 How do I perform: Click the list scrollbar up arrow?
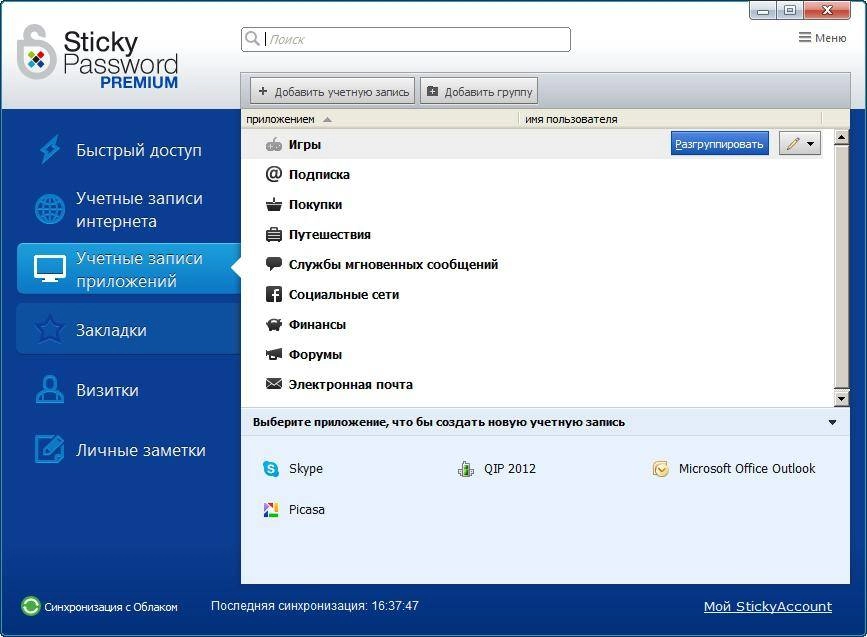click(842, 137)
